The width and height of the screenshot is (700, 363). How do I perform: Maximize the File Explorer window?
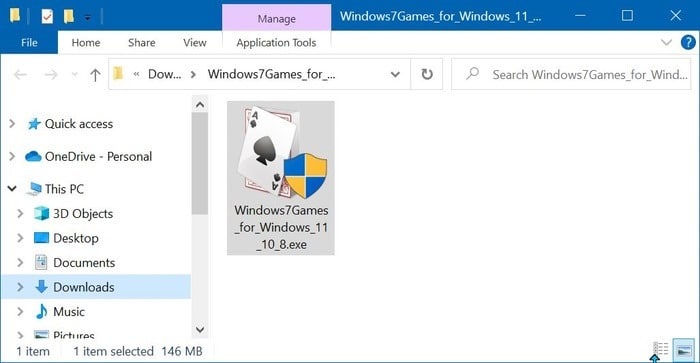627,16
